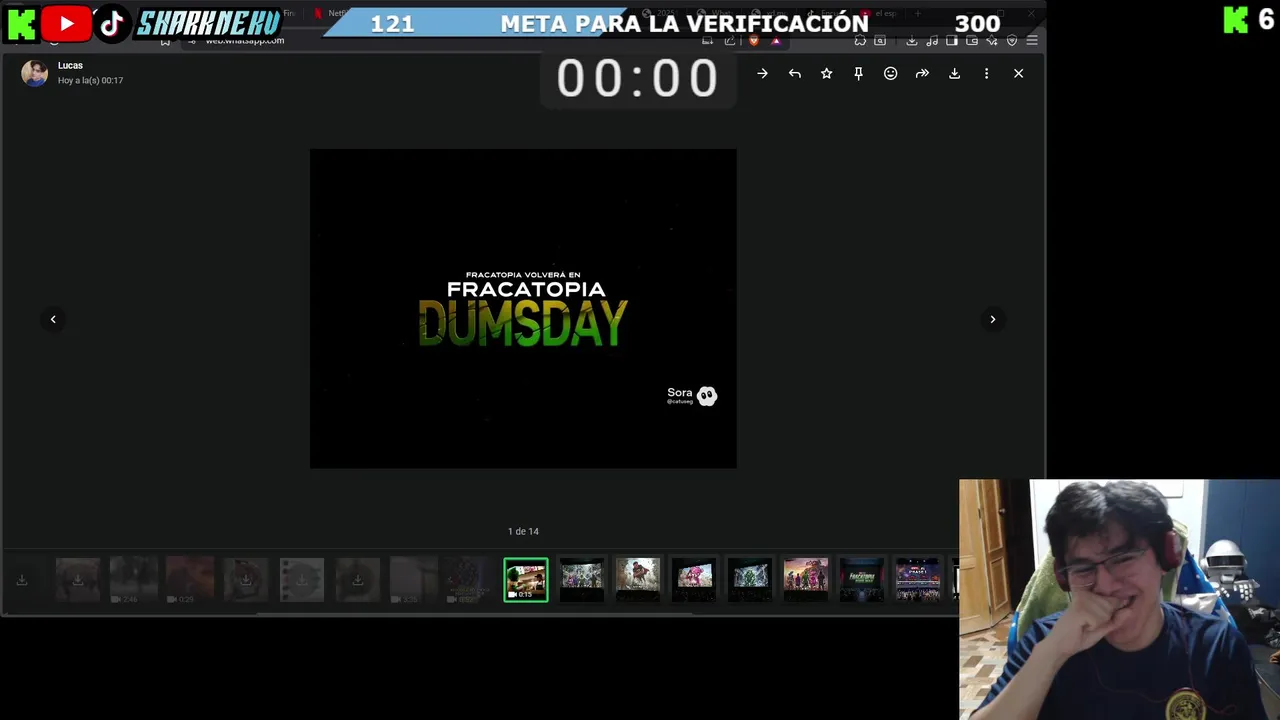Open the thumbnail of caped hero flying
Screen dimensions: 1280x720
point(638,580)
